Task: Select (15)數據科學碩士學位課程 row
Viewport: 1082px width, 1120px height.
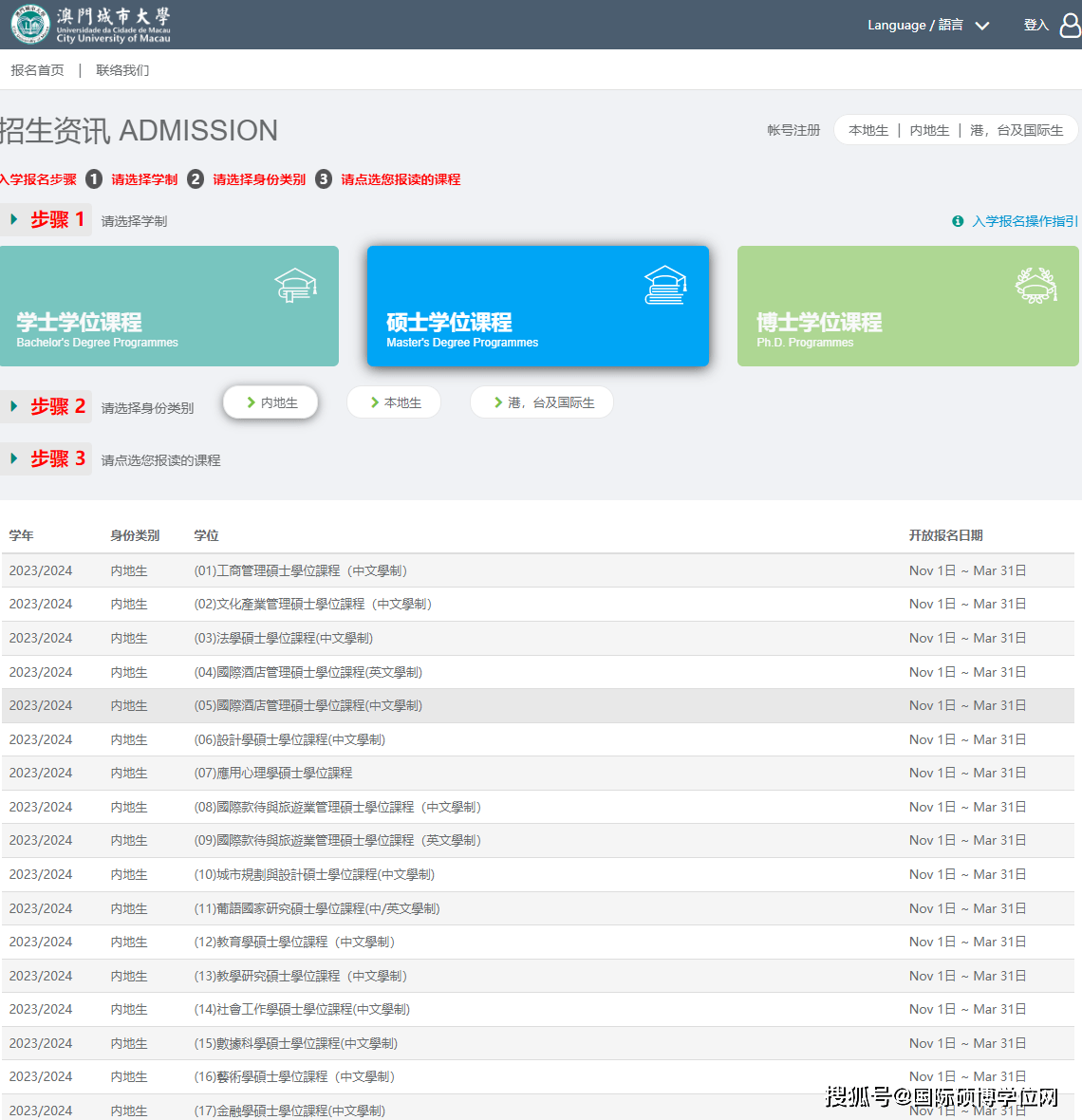Action: pos(538,1043)
